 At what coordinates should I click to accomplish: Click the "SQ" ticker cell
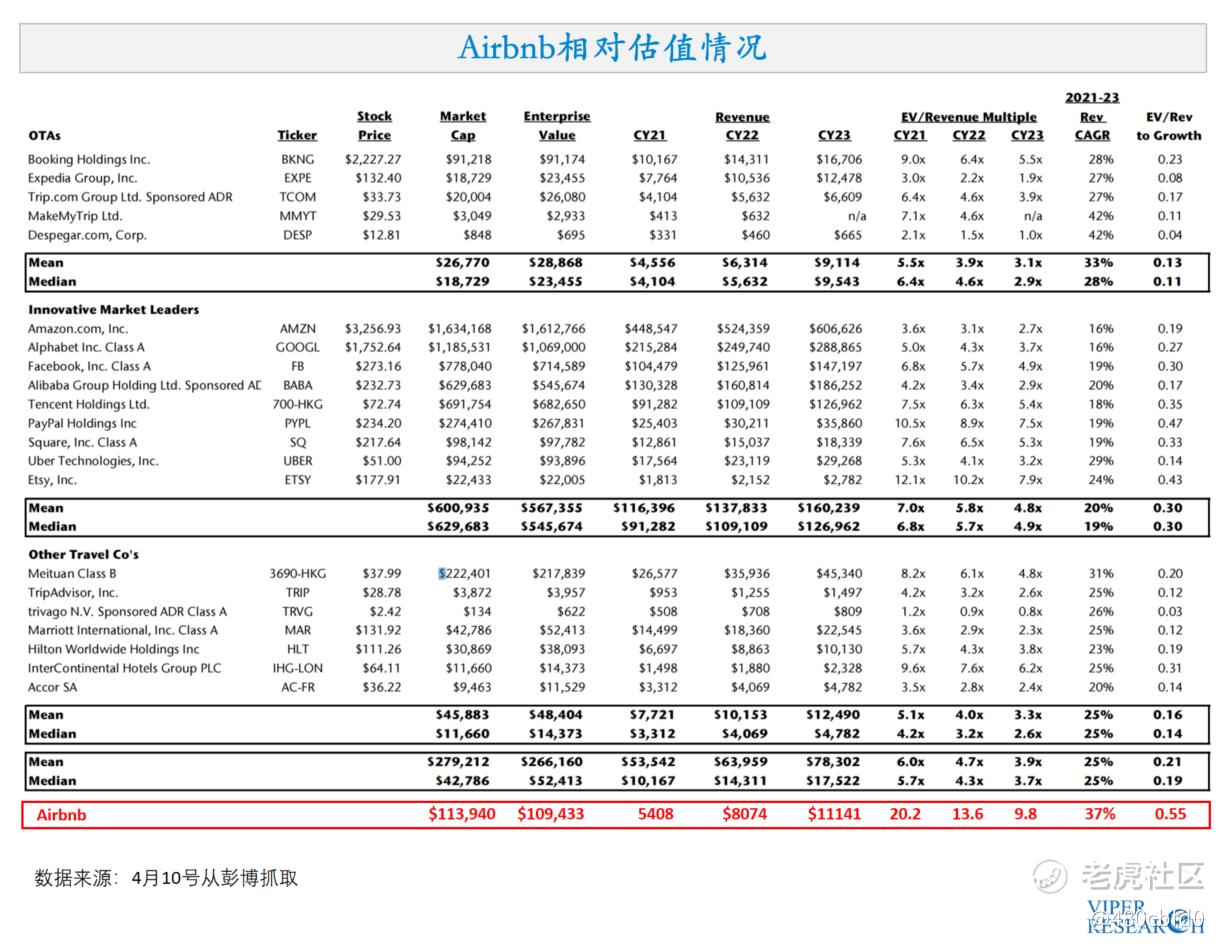coord(297,442)
